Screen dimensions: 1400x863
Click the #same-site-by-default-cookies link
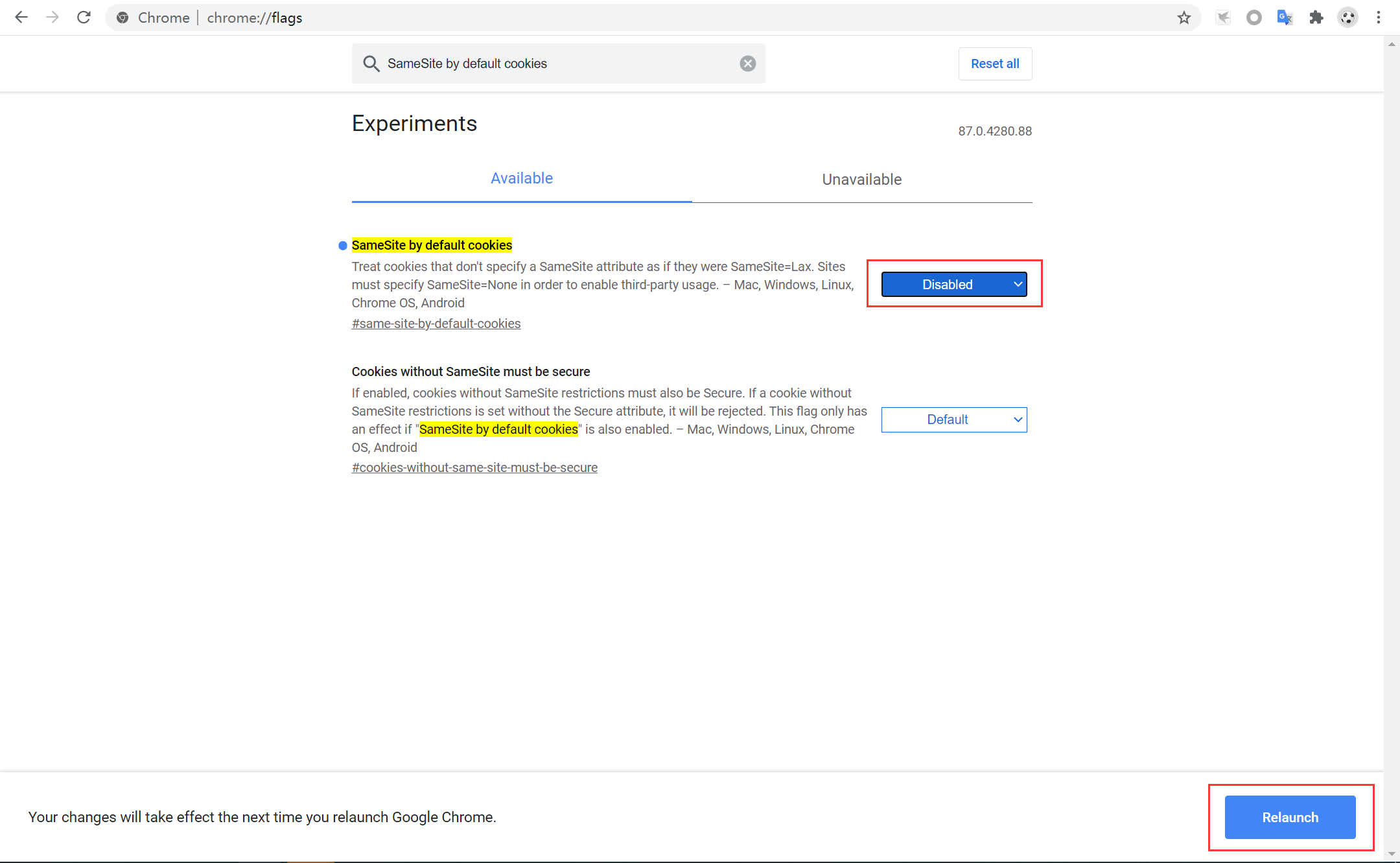click(x=436, y=323)
